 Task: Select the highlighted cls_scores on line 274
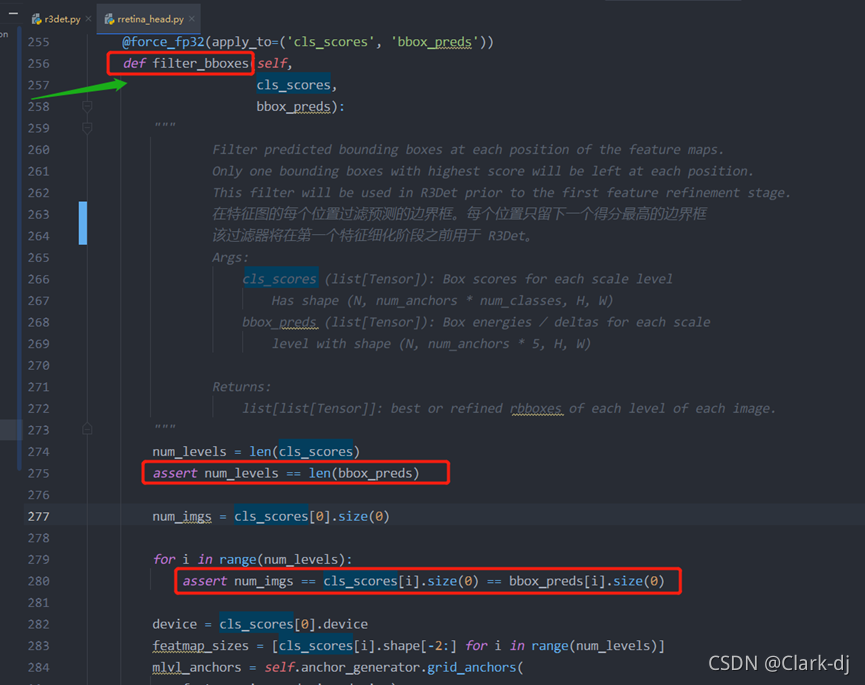[317, 451]
